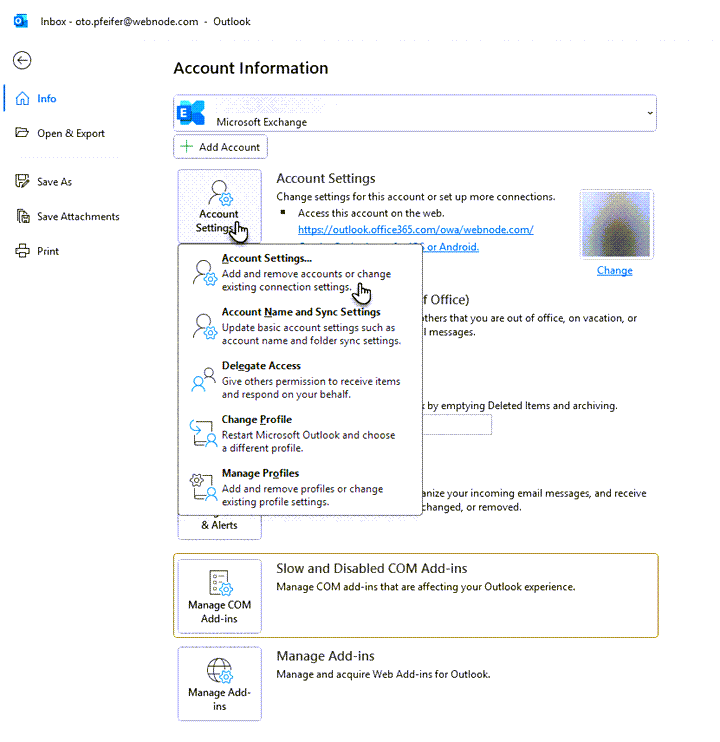Viewport: 720px width, 742px height.
Task: Open the outlook.office365.com web link
Action: tap(415, 230)
